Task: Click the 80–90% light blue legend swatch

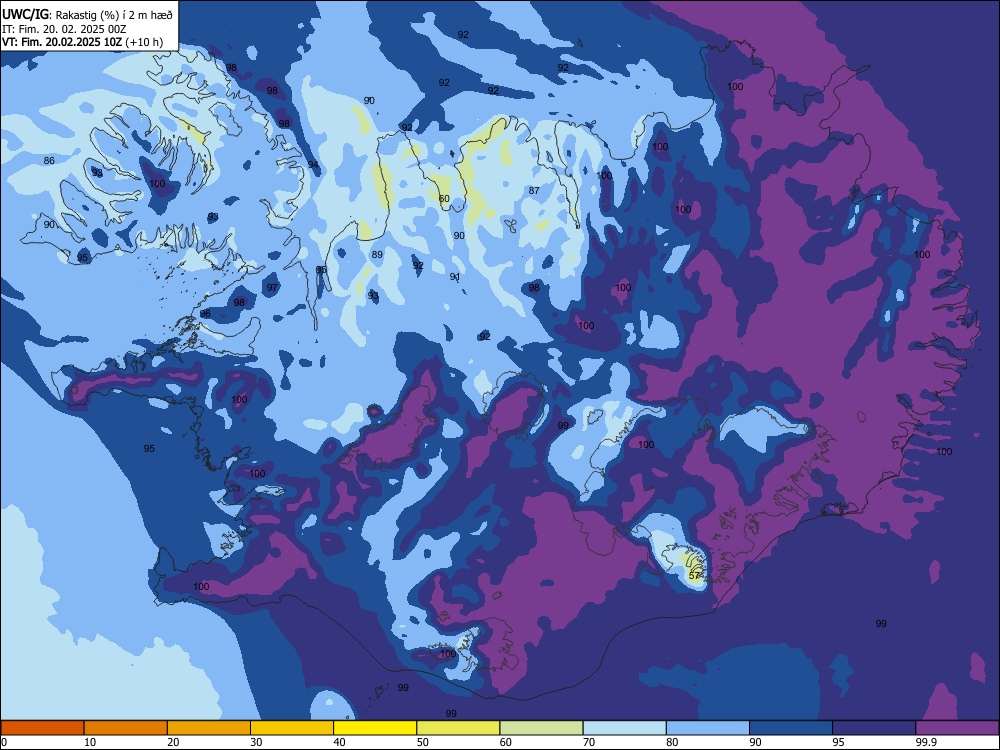Action: [x=708, y=728]
